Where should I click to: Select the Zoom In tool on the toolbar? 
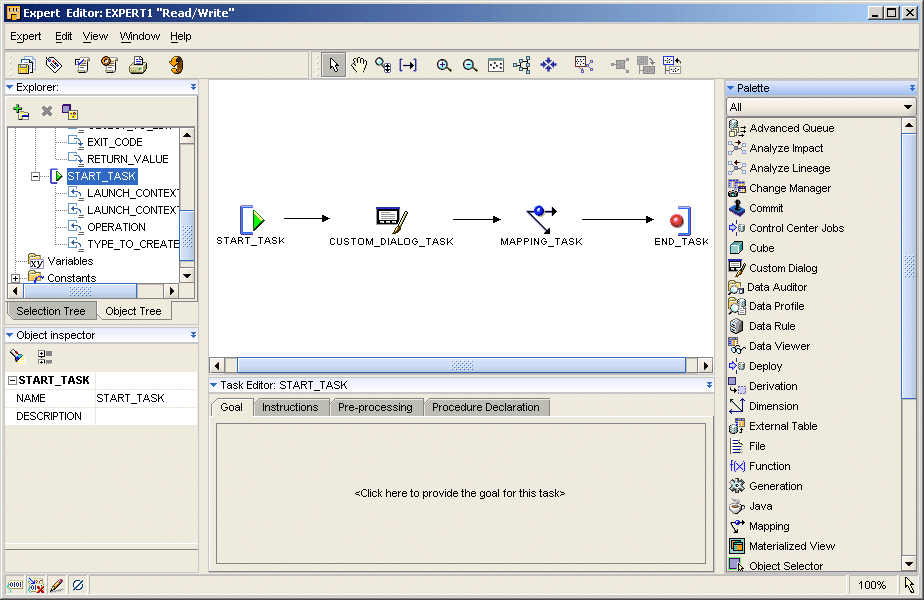pyautogui.click(x=444, y=64)
